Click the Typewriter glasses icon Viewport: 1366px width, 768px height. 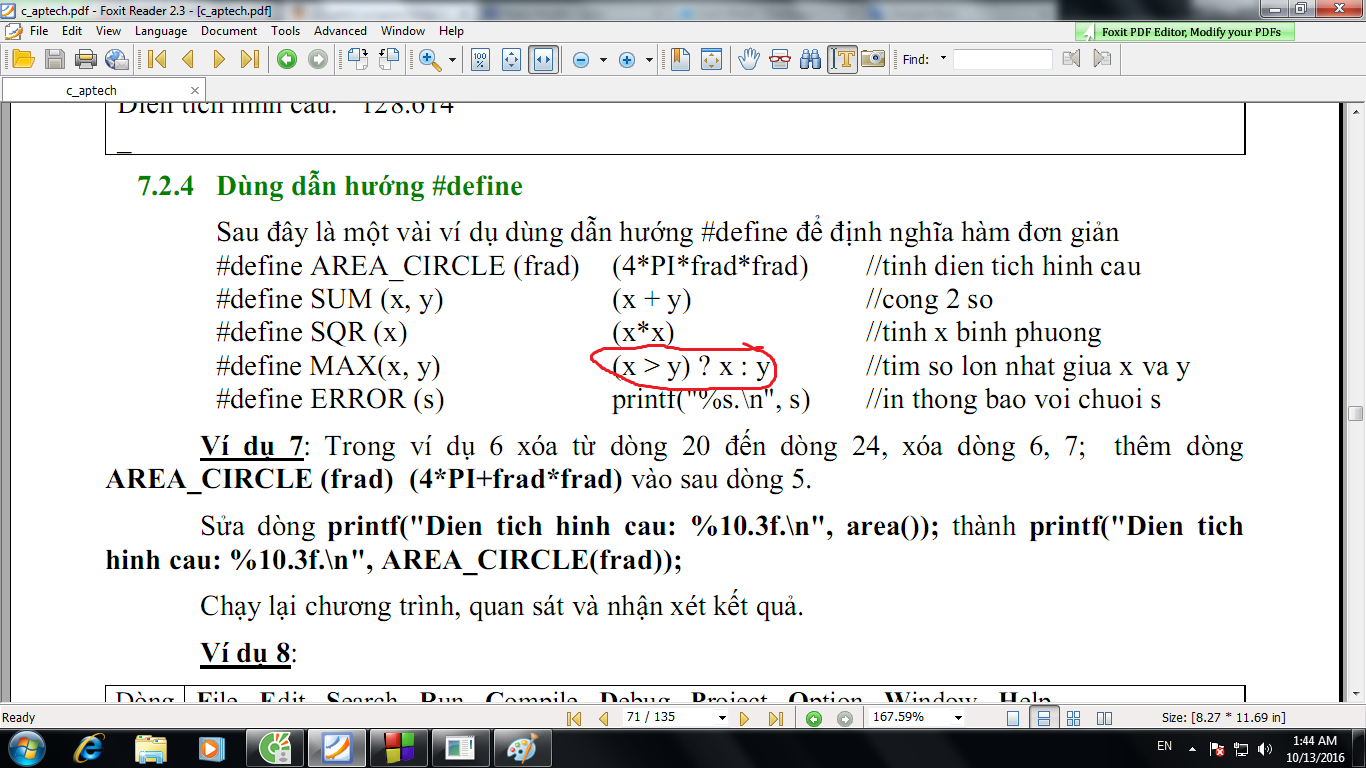(779, 59)
